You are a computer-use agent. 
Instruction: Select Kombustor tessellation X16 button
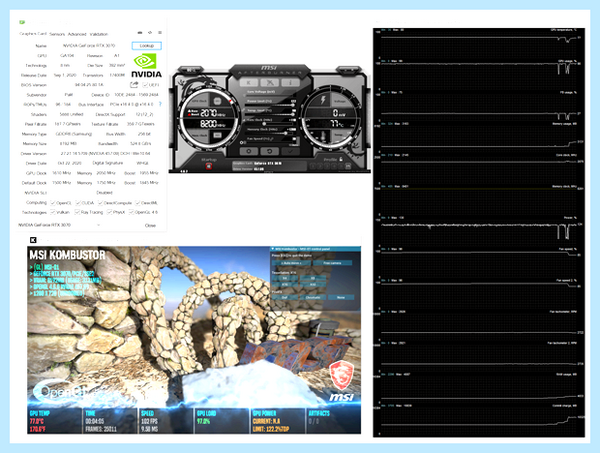[x=285, y=285]
